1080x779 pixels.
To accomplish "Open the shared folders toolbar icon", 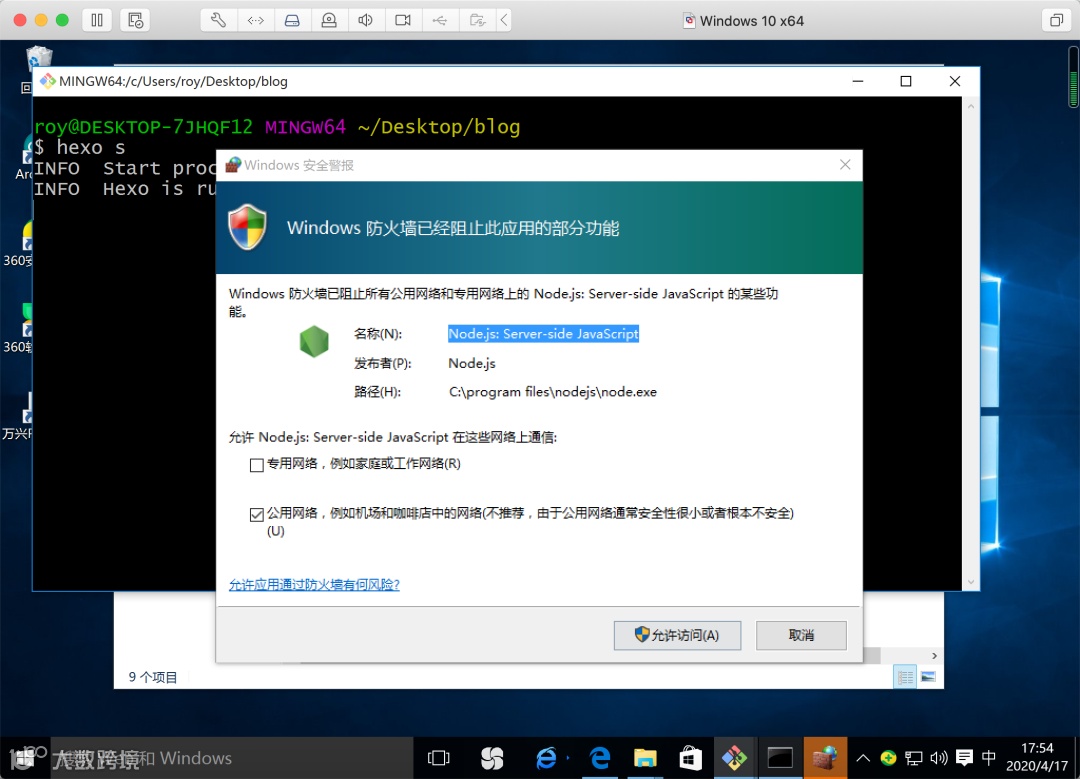I will coord(477,20).
